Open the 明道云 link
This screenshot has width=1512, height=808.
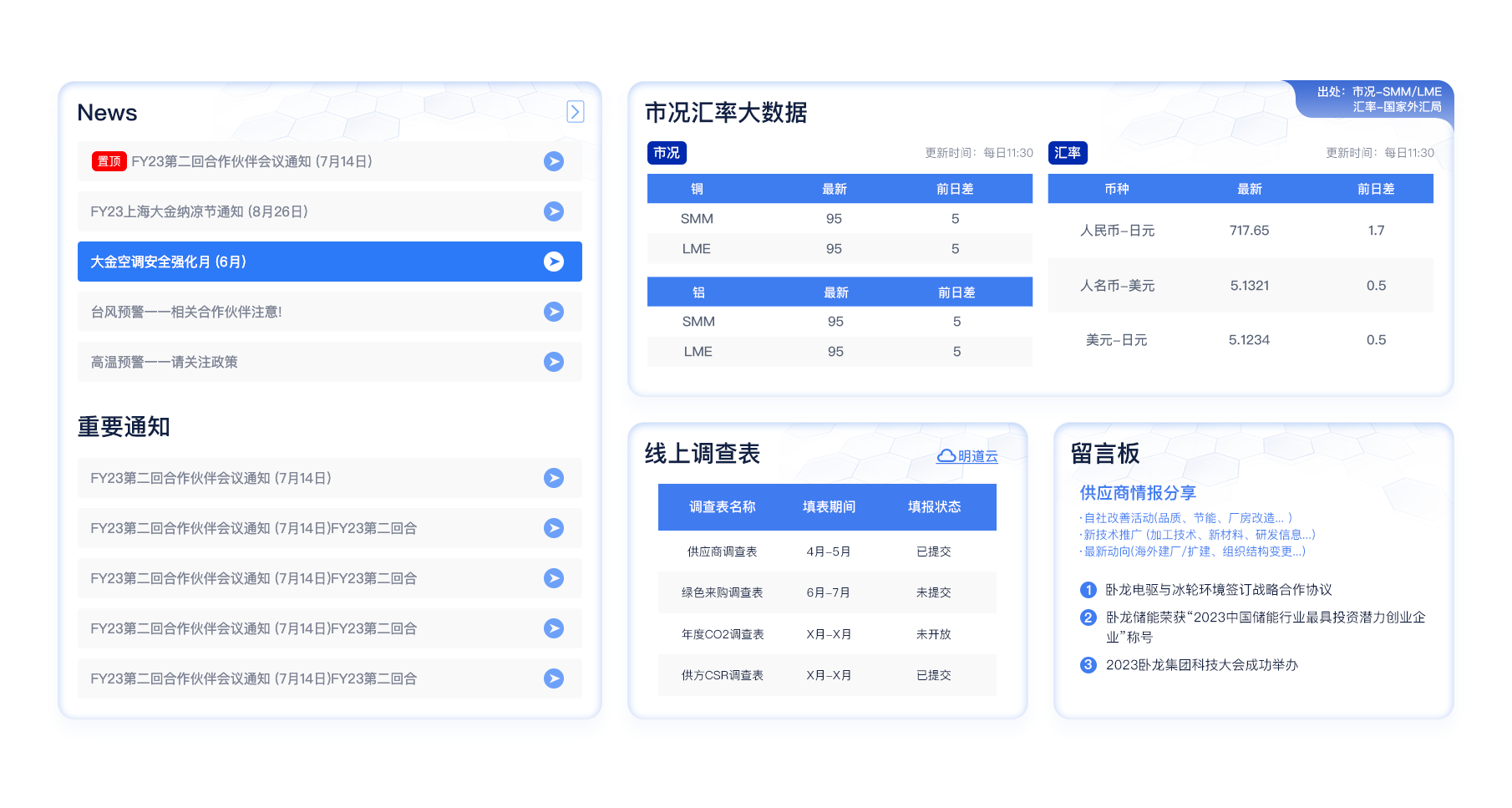pyautogui.click(x=977, y=456)
